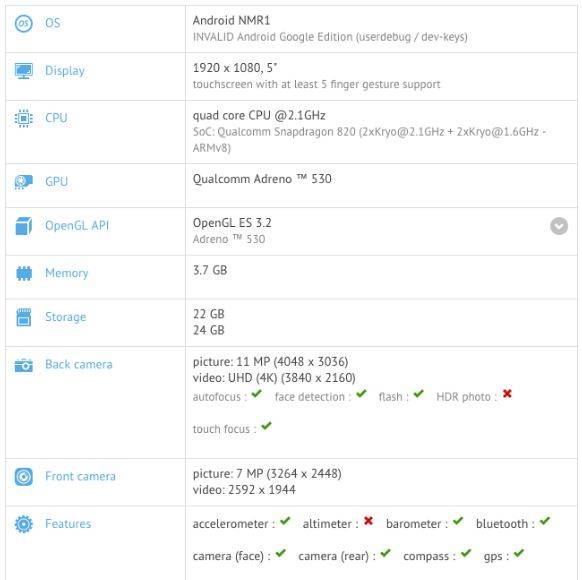Click the OS row icon

point(23,23)
